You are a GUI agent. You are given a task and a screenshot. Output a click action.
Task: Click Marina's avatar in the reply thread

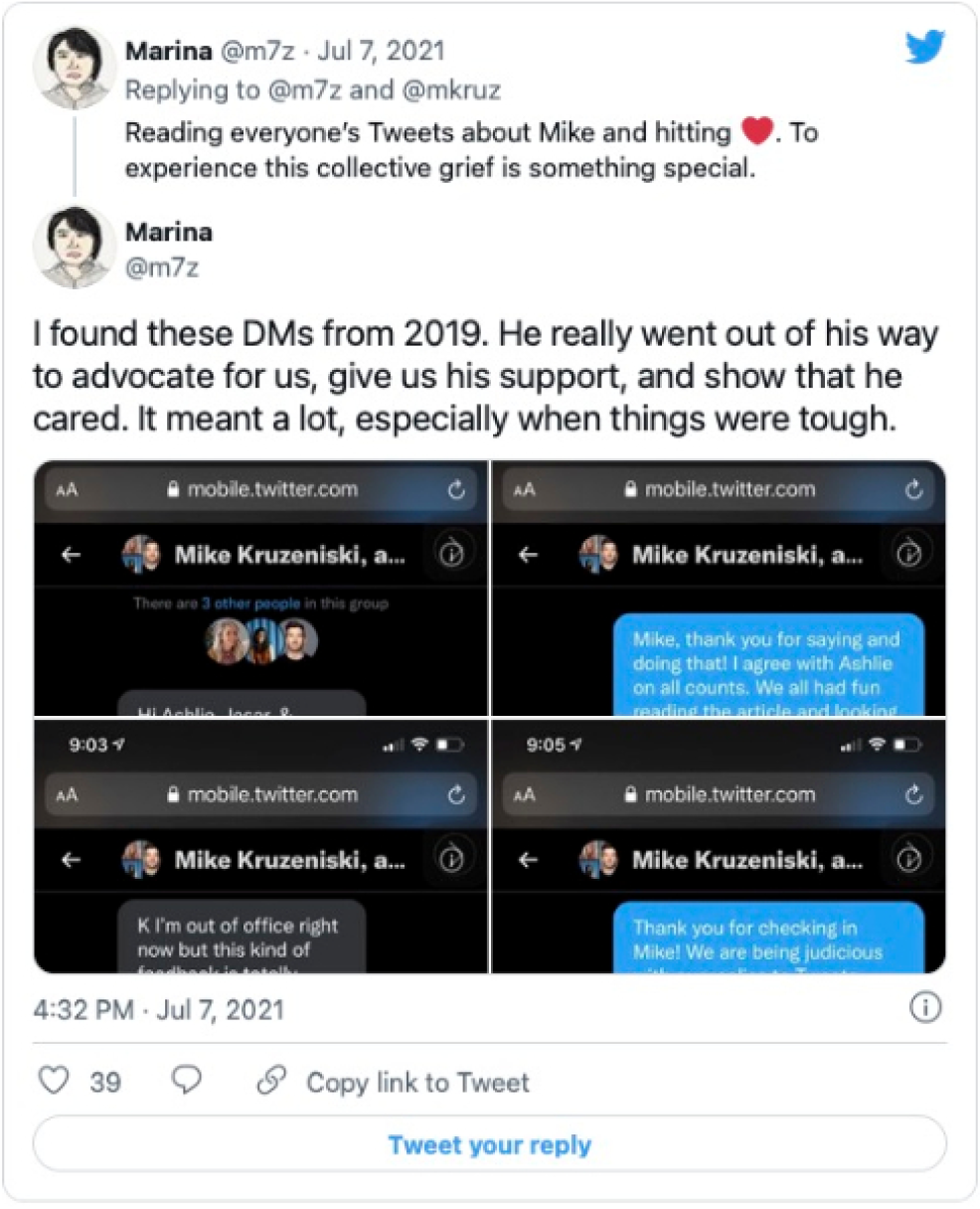pos(75,66)
